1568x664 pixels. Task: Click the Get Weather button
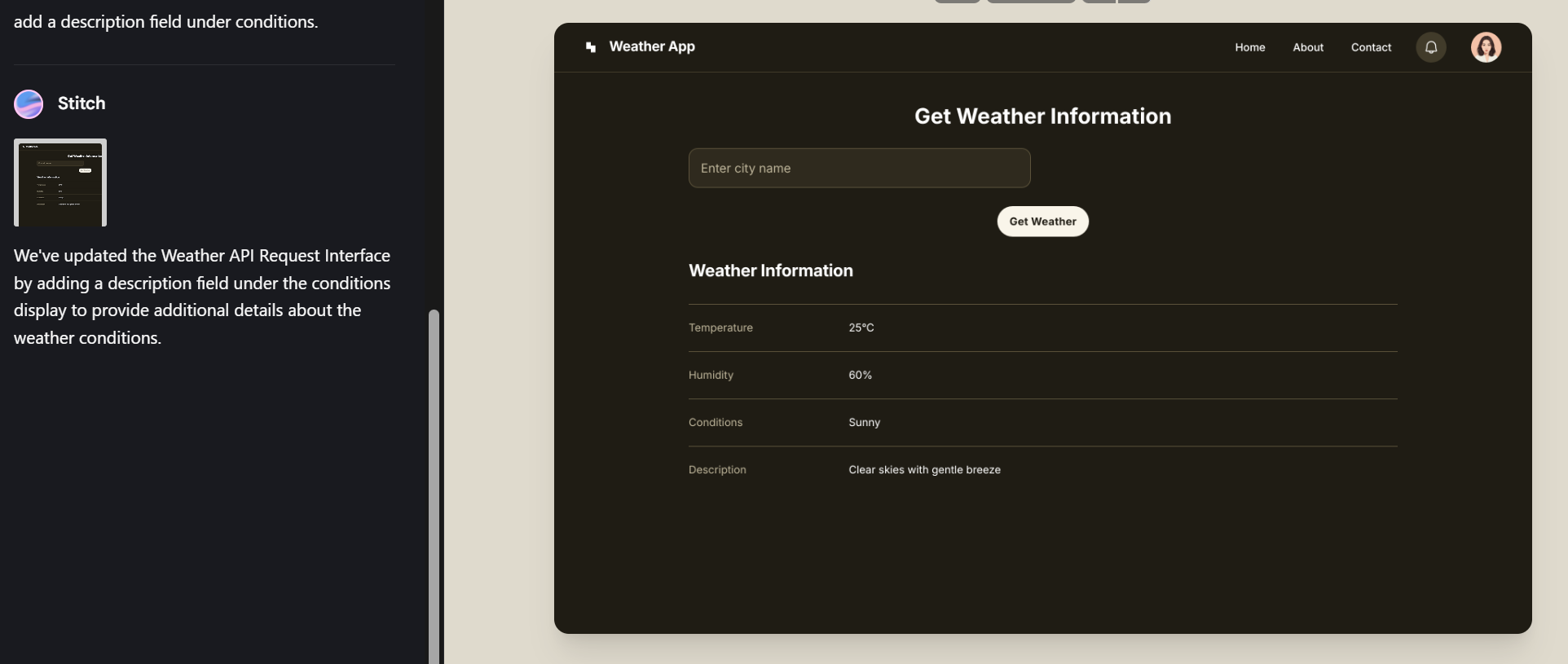click(x=1042, y=222)
